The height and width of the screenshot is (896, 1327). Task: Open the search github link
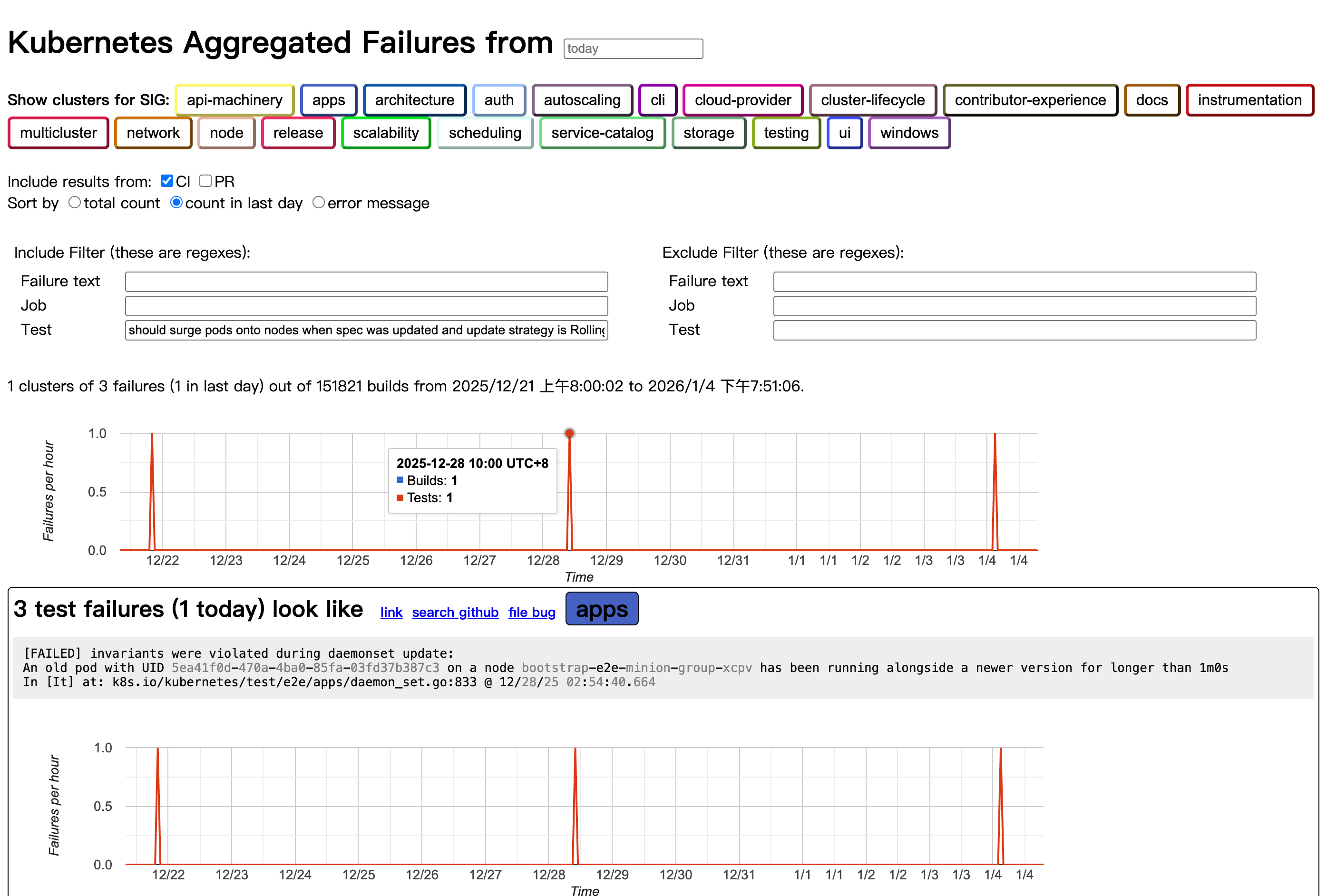point(455,612)
